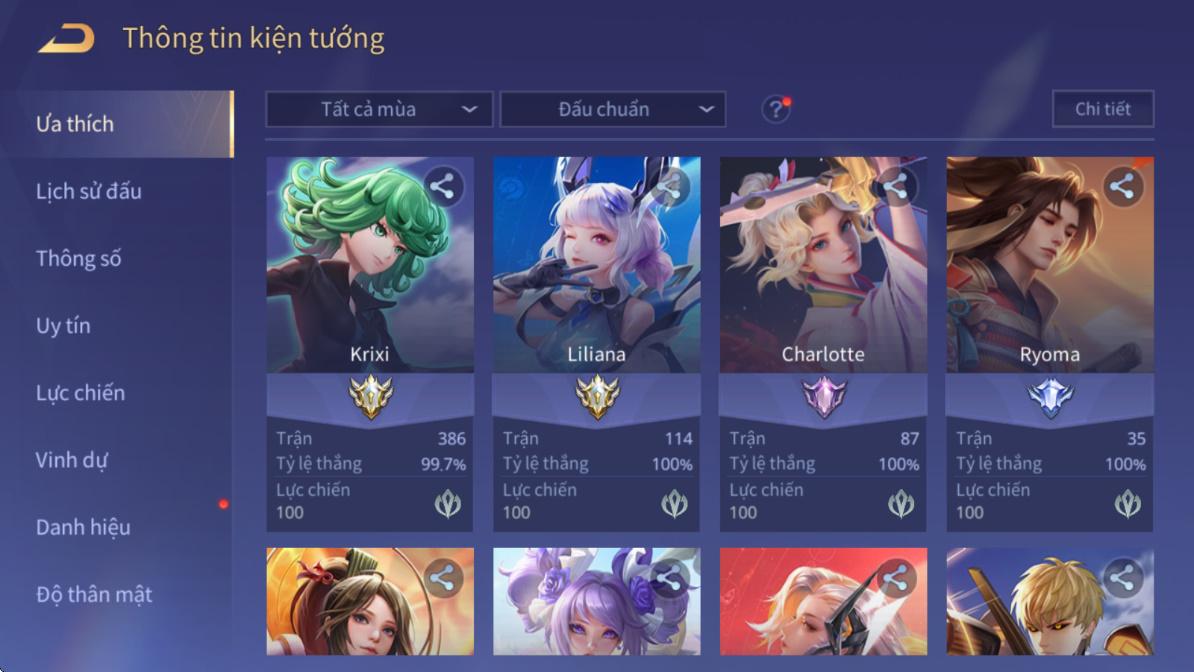
Task: Select Ryoma's blue mastery badge
Action: point(1050,397)
